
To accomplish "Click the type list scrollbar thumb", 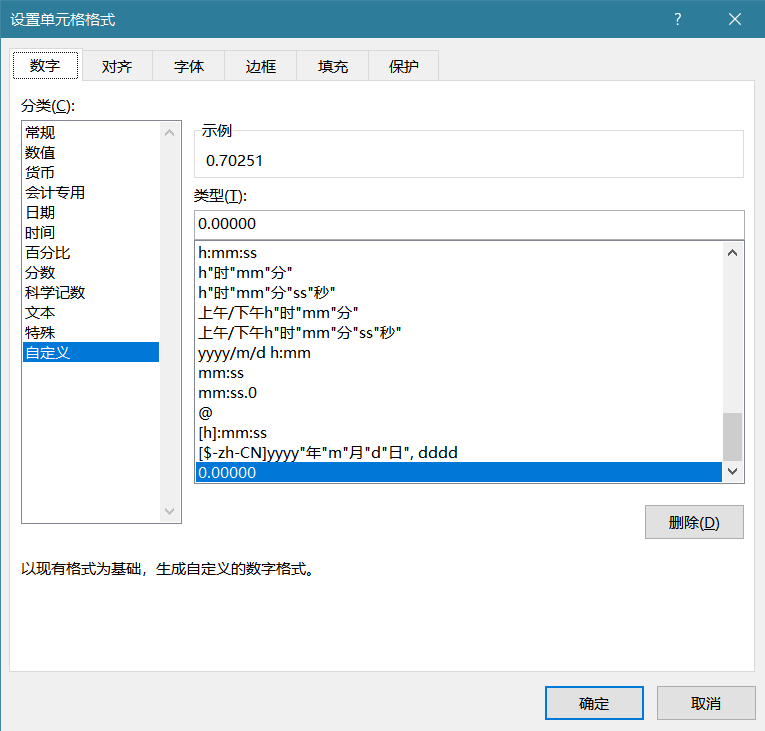I will (x=732, y=437).
